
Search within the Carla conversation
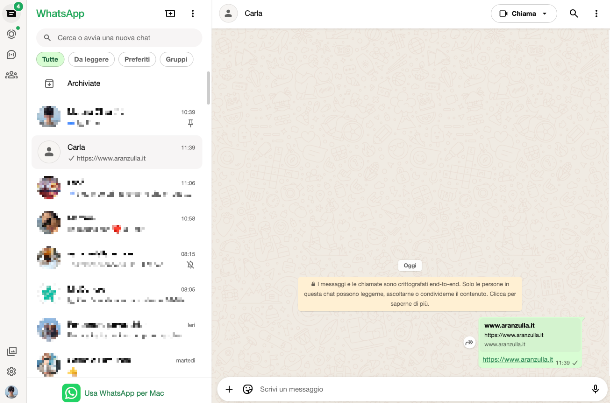click(574, 14)
